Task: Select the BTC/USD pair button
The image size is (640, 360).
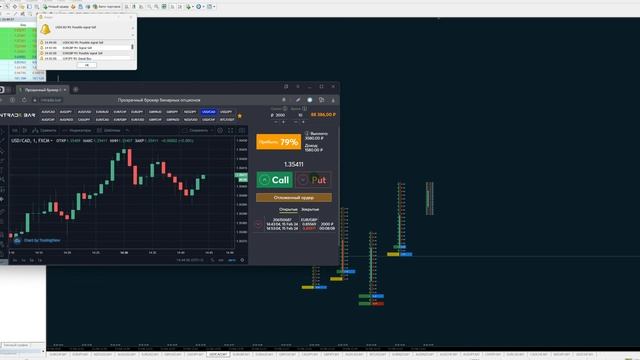Action: click(227, 120)
